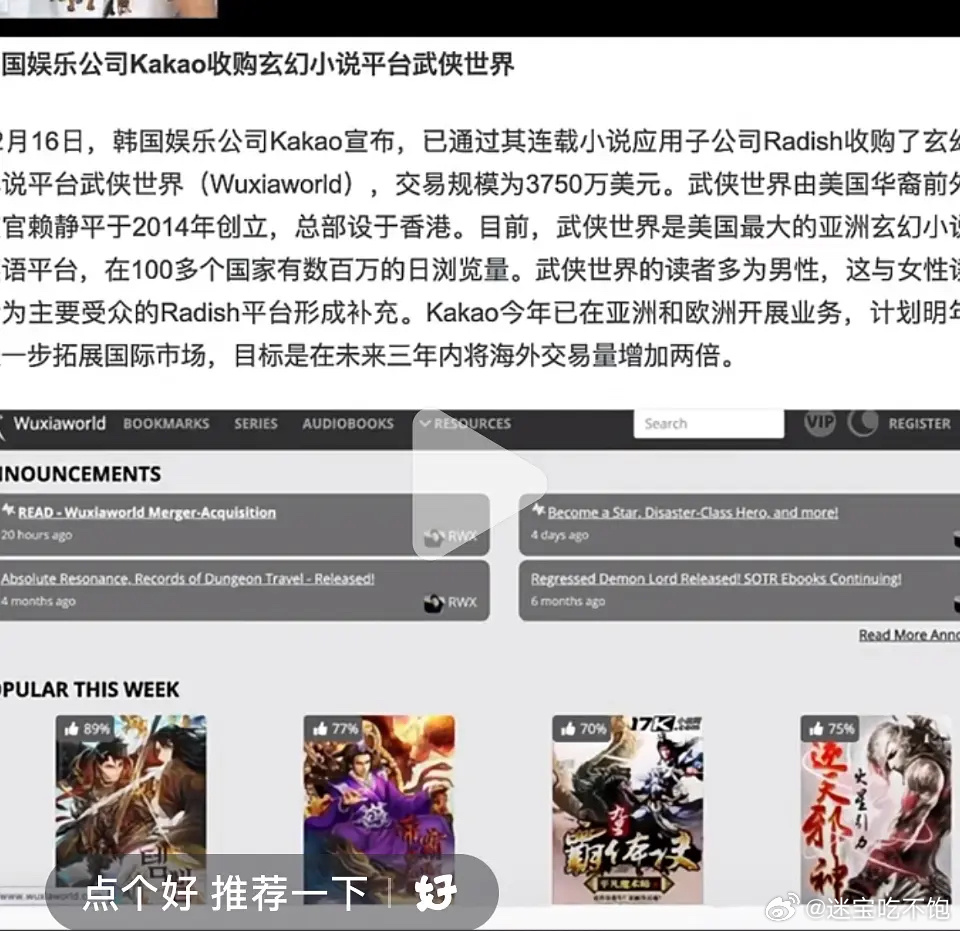The height and width of the screenshot is (931, 960).
Task: Open Become a Star, Disaster-Class Hero announcement
Action: pos(692,512)
